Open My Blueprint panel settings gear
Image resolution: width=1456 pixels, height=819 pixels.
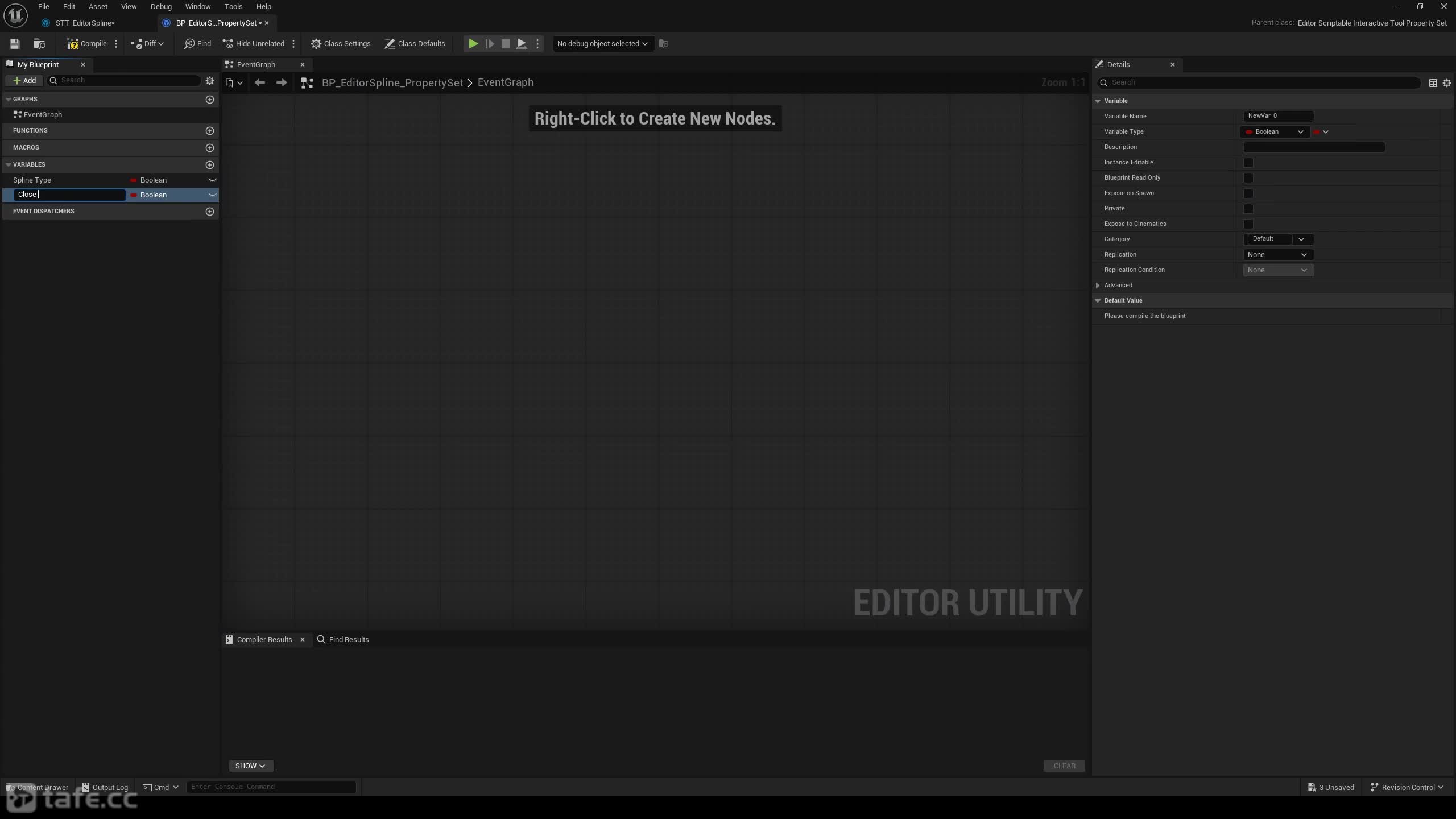pos(210,81)
